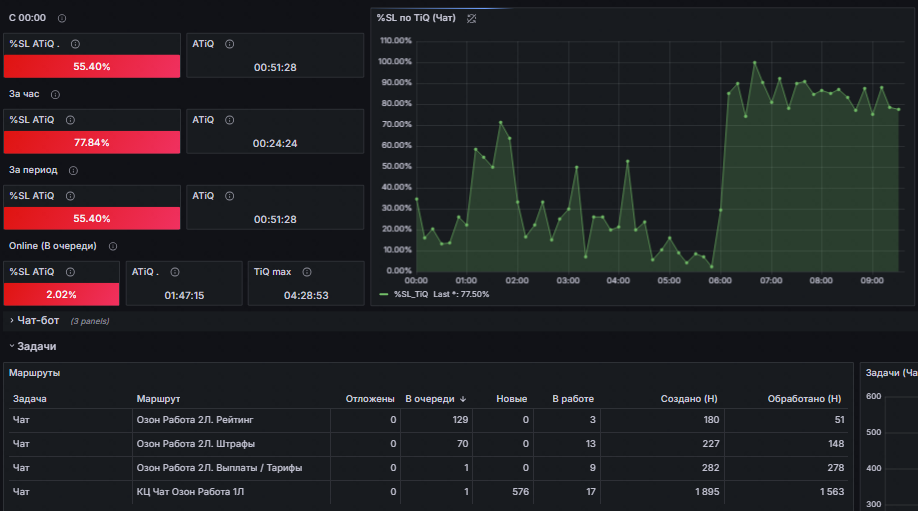Screen dimensions: 918x511
Task: Sort table by Обработано (Н) column header
Action: (x=804, y=399)
